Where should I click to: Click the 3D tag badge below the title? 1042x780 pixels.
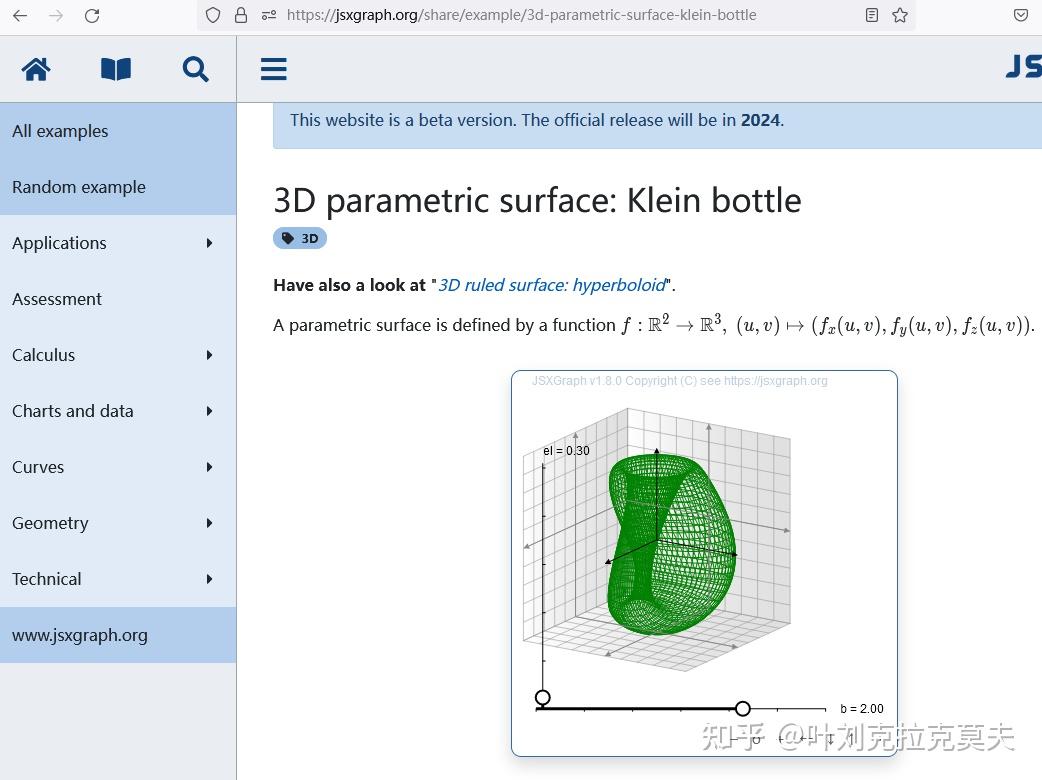pyautogui.click(x=299, y=238)
